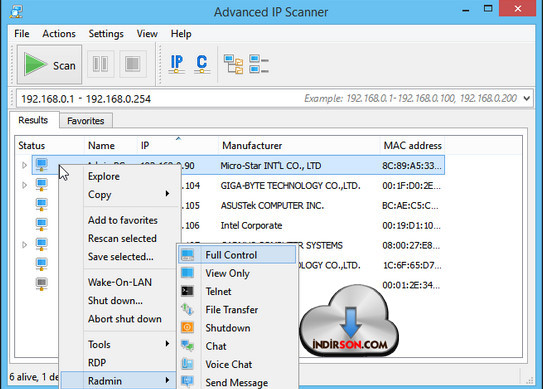Image resolution: width=543 pixels, height=389 pixels.
Task: Click the Stop scan toolbar button
Action: coord(133,64)
